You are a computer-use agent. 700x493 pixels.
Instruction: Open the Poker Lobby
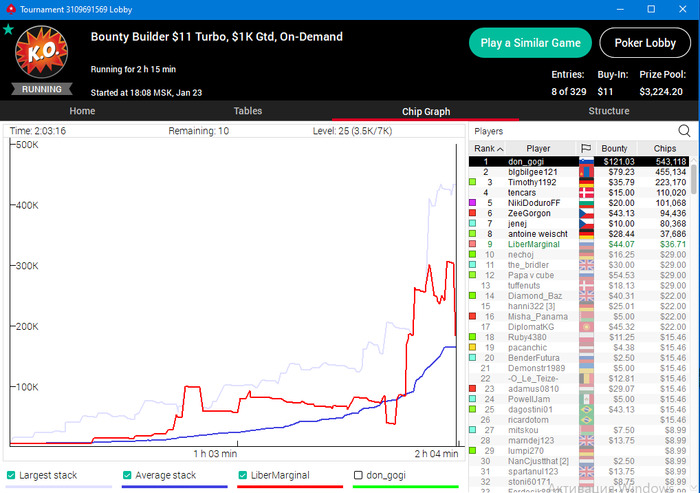(645, 43)
